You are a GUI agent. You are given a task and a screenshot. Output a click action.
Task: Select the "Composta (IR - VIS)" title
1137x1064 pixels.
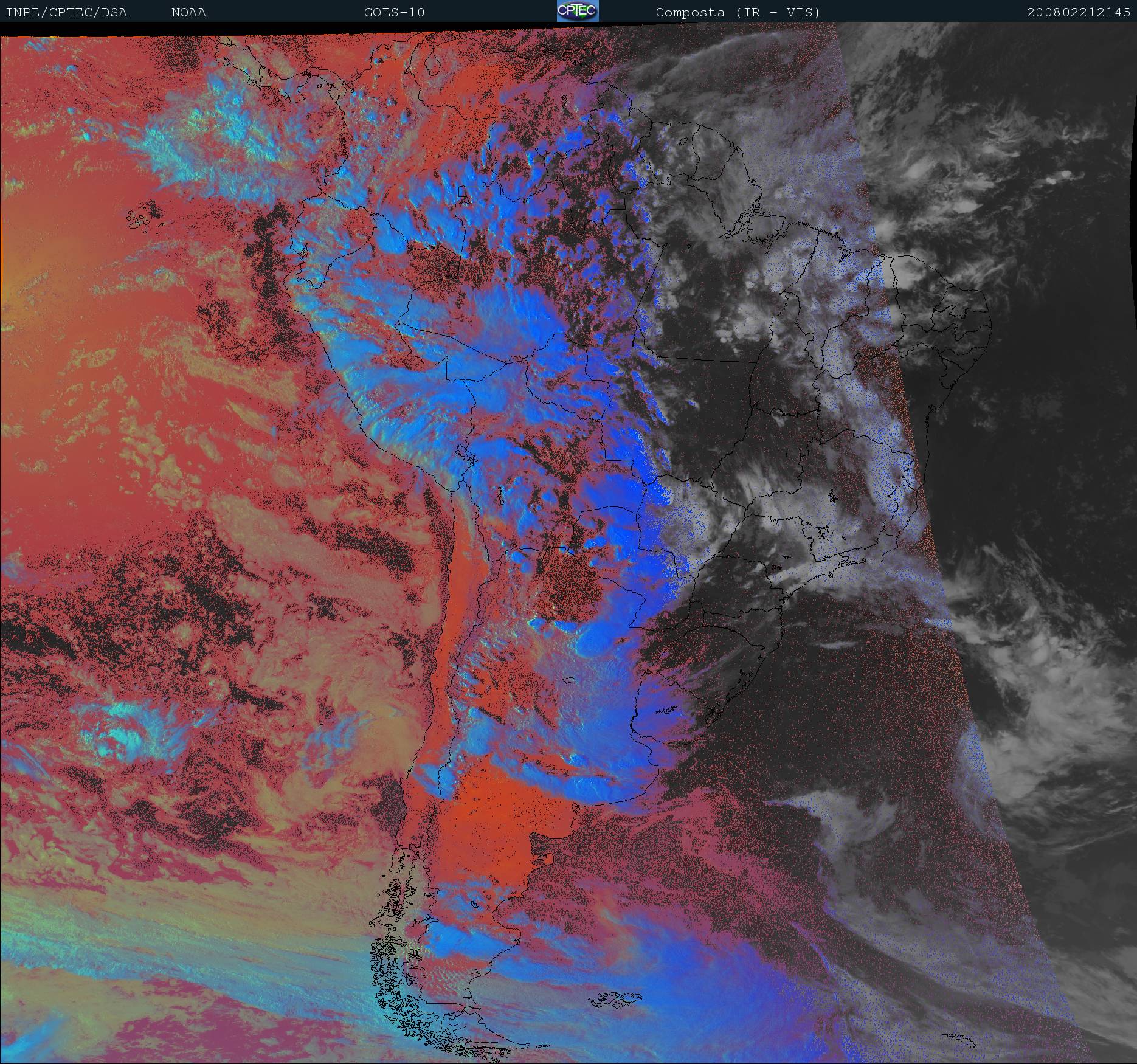click(738, 12)
